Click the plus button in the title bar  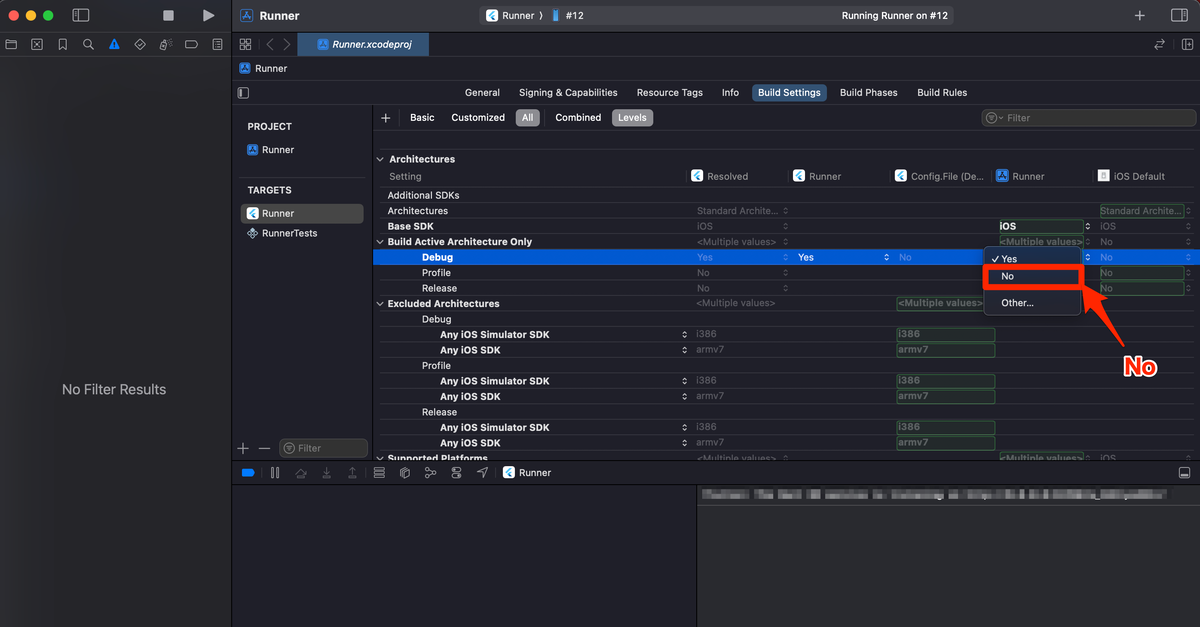pos(1140,16)
